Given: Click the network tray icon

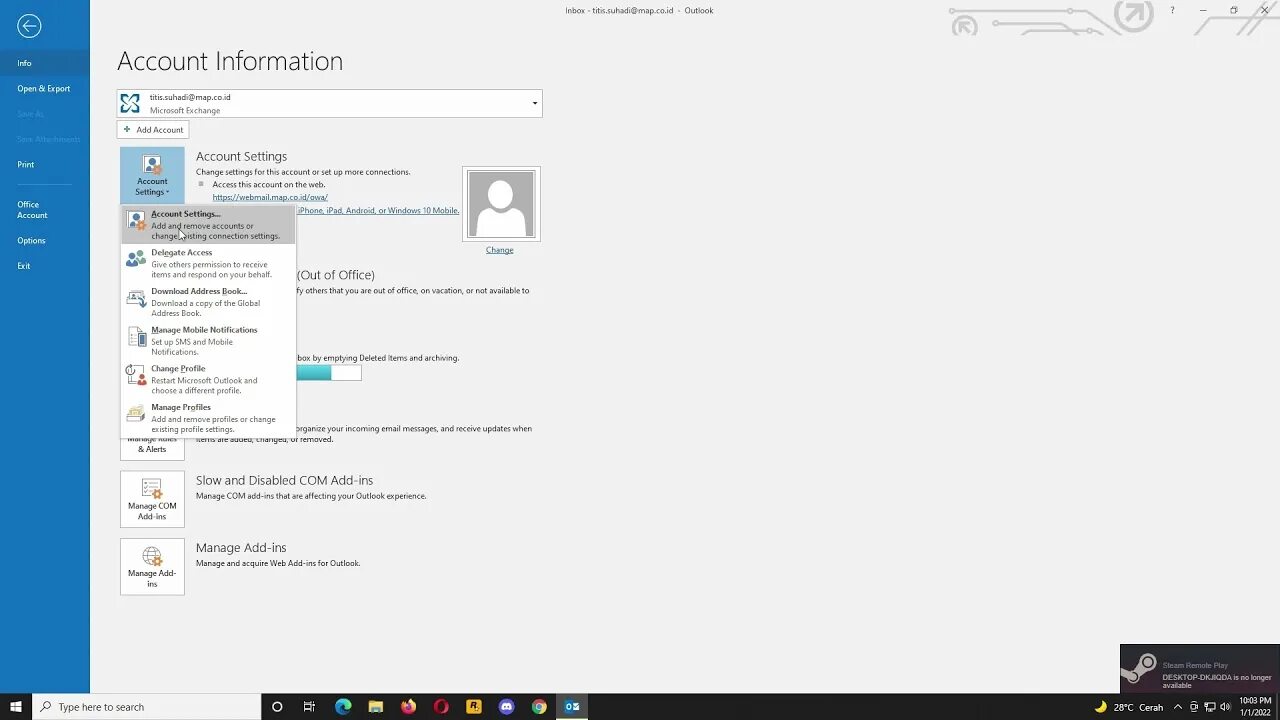Looking at the screenshot, I should pyautogui.click(x=1209, y=707).
